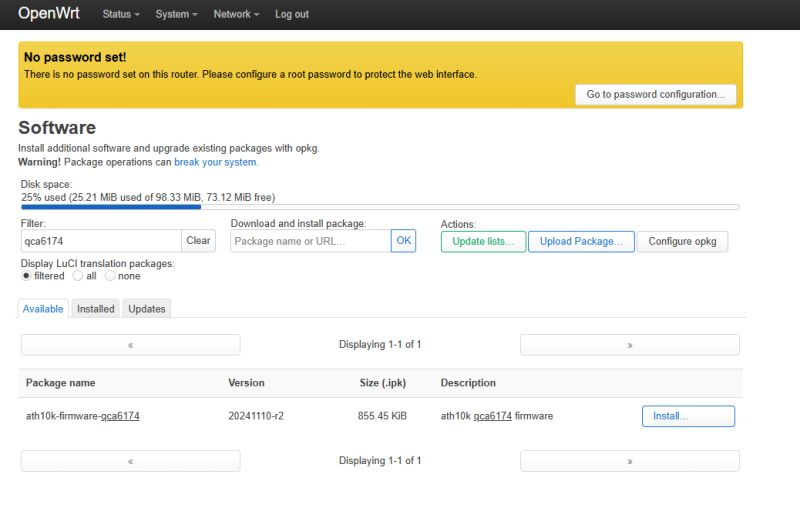Expand the System menu

point(176,14)
